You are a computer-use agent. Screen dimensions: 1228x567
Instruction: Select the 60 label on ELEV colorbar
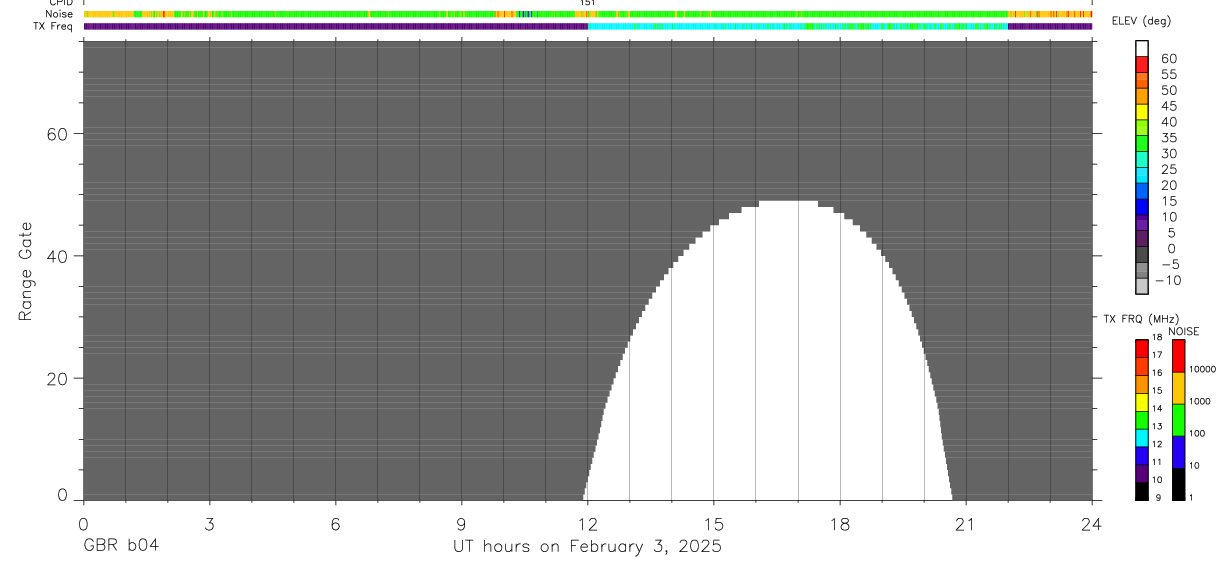pyautogui.click(x=1169, y=59)
